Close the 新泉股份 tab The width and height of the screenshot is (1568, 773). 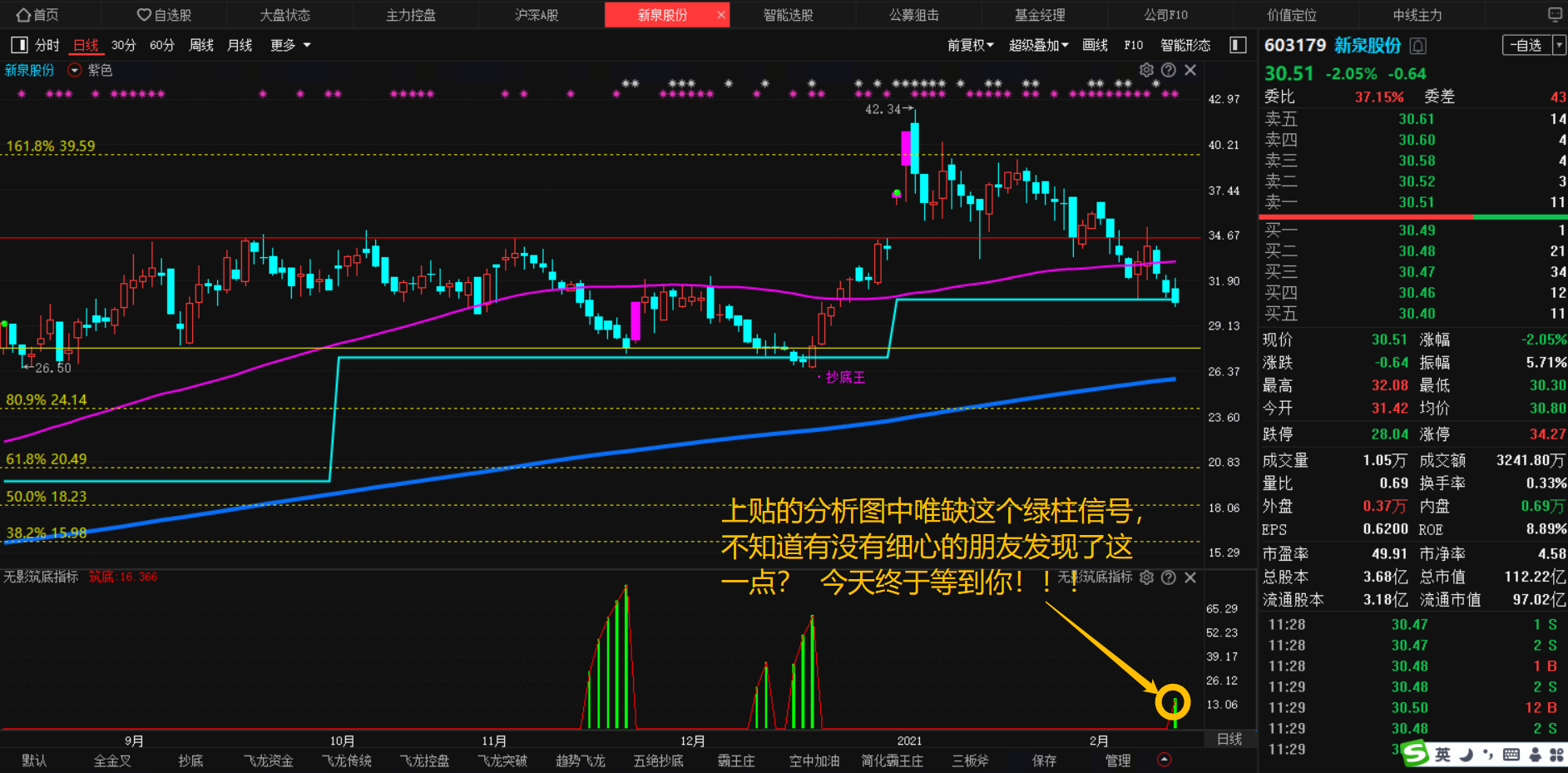[721, 15]
